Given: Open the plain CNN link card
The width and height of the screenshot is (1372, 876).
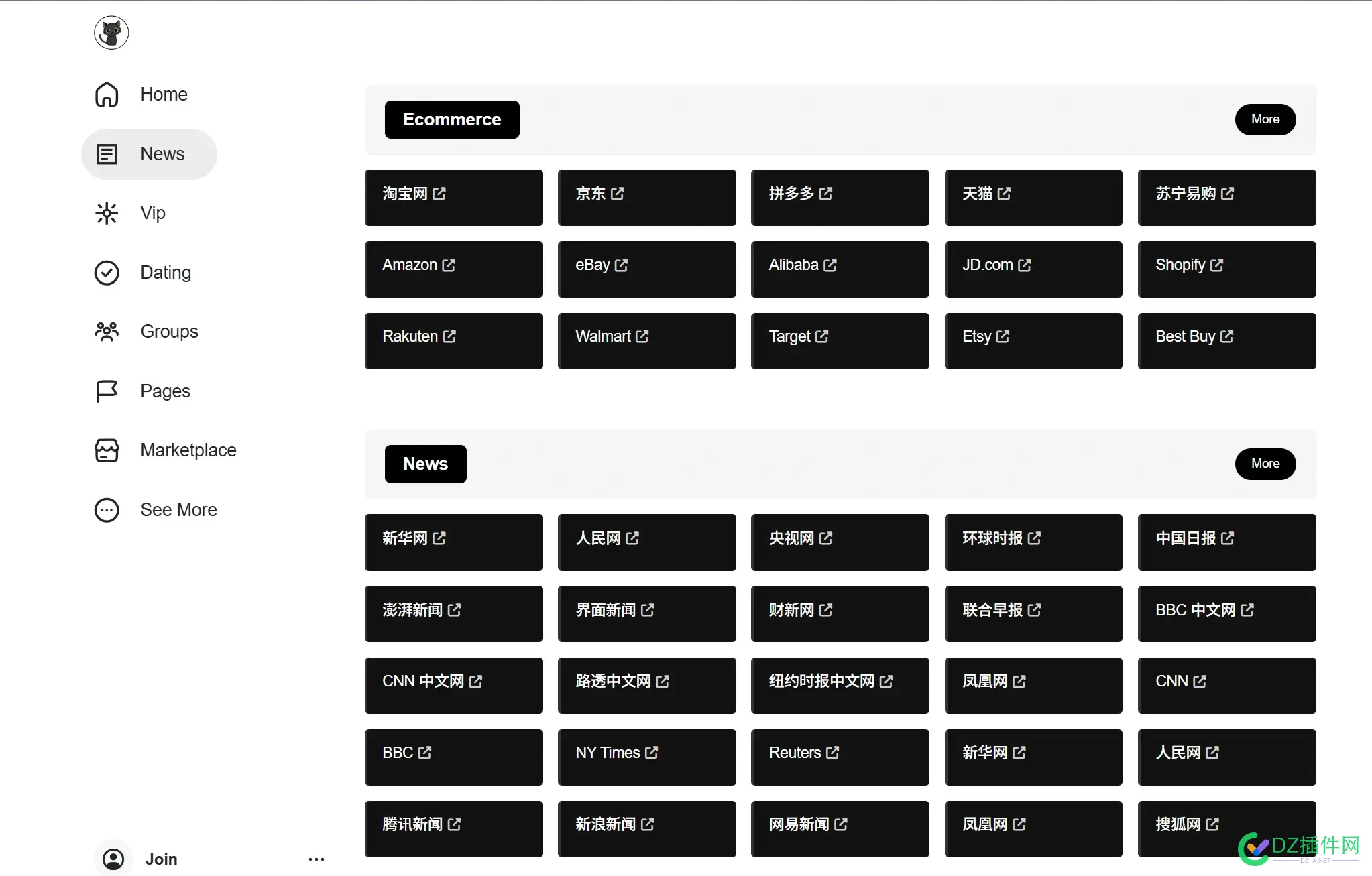Looking at the screenshot, I should (1227, 686).
